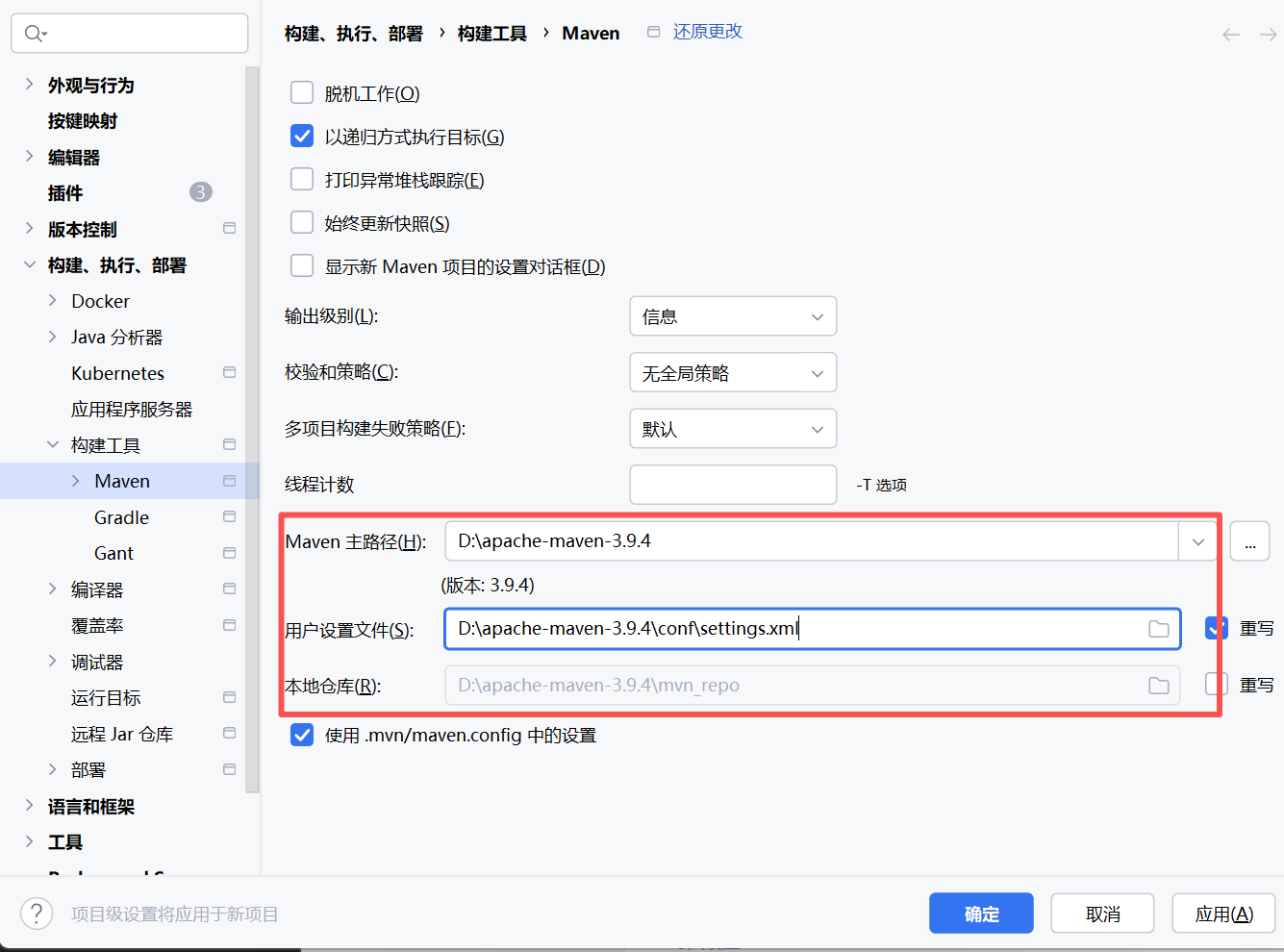Click 应用(A) button
Screen dimensions: 1284x952
tap(1223, 914)
